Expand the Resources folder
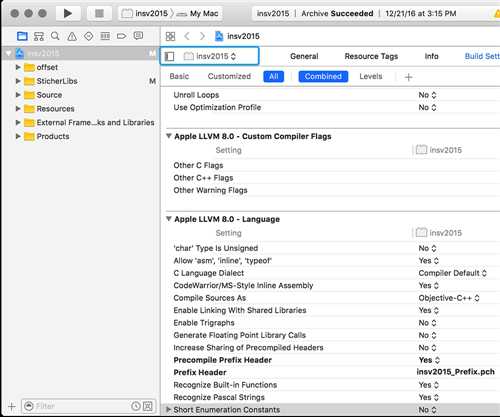Viewport: 500px width, 417px height. point(18,109)
